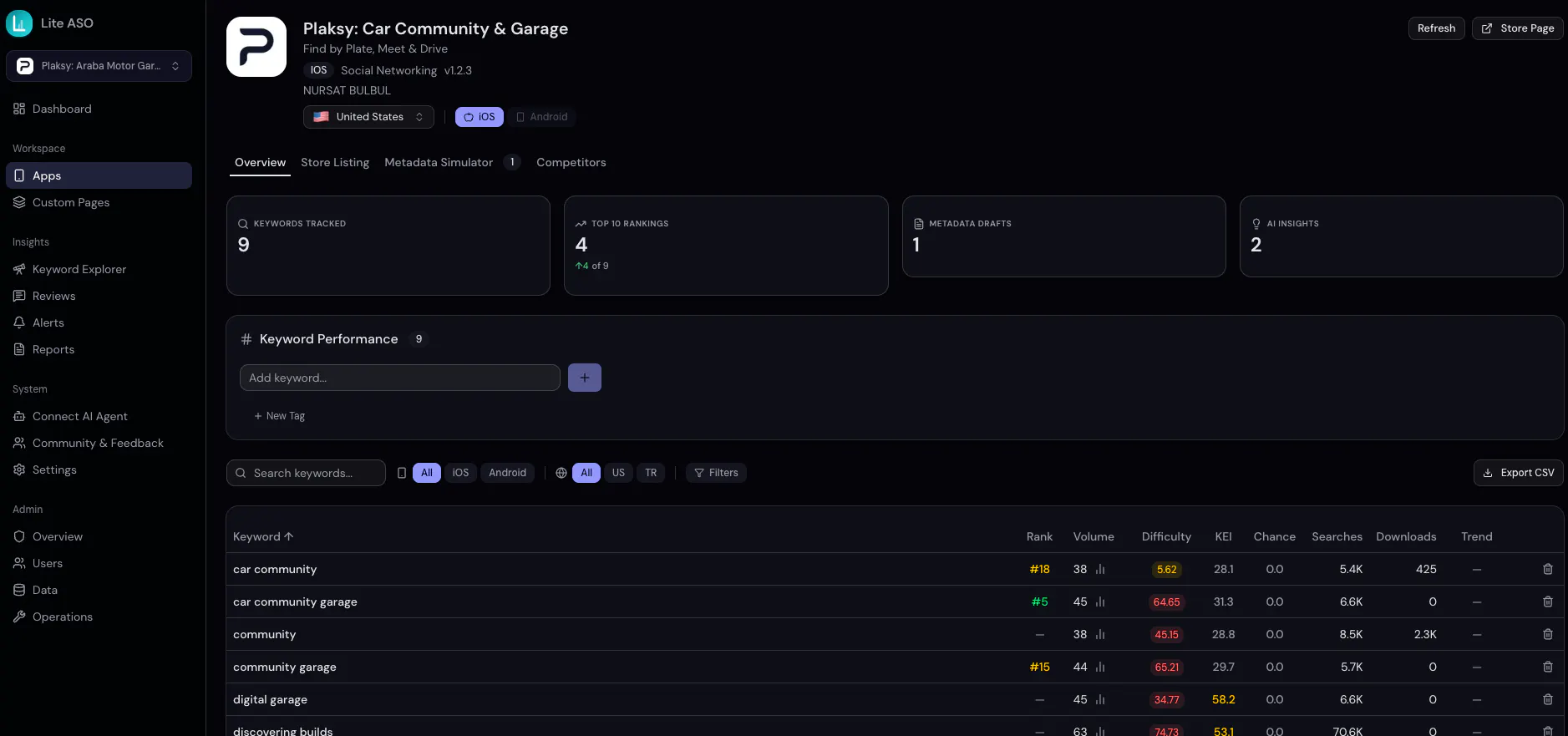Filter keywords by TR country

tap(651, 473)
